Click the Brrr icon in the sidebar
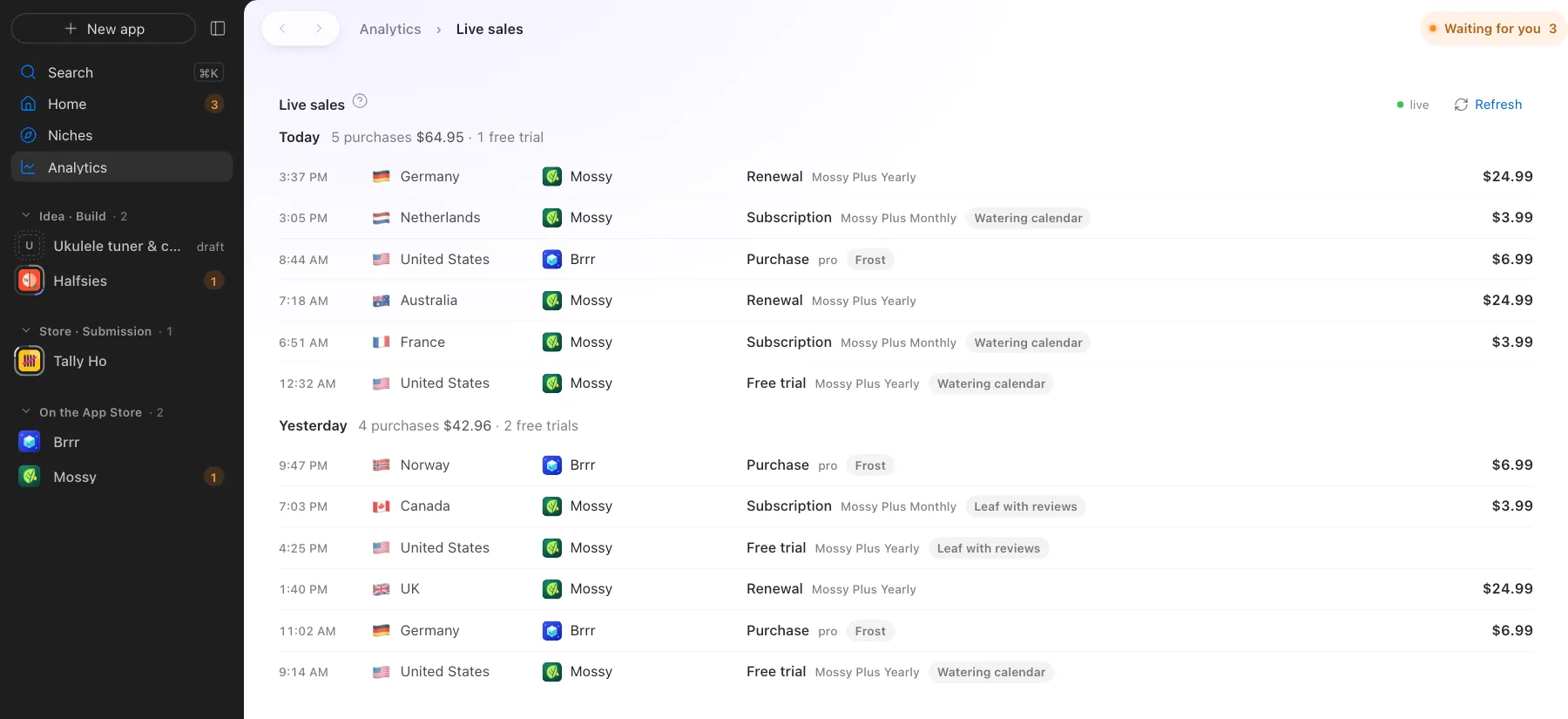The image size is (1568, 719). coord(30,442)
